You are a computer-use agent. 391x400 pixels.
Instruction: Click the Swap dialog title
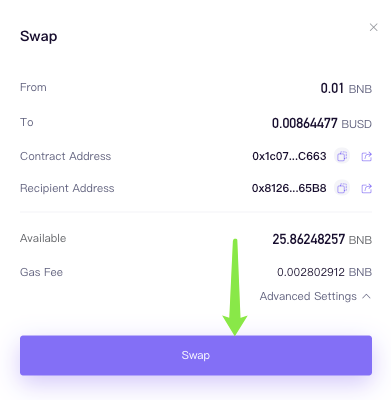(x=39, y=36)
